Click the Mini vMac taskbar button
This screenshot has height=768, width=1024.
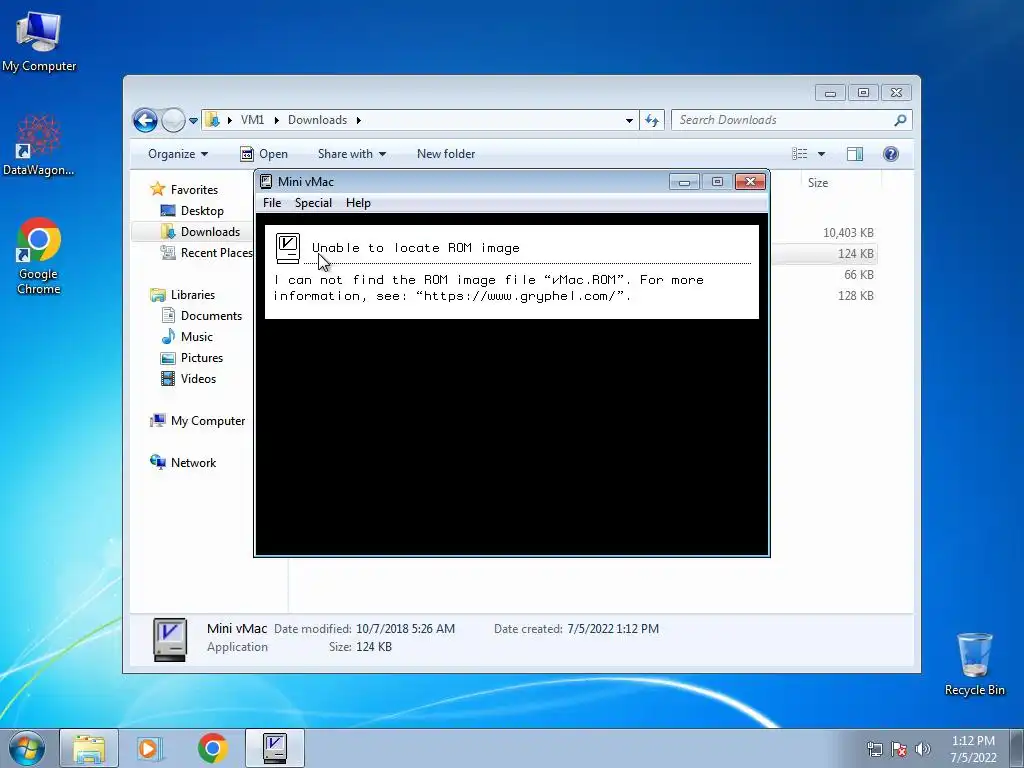coord(275,748)
